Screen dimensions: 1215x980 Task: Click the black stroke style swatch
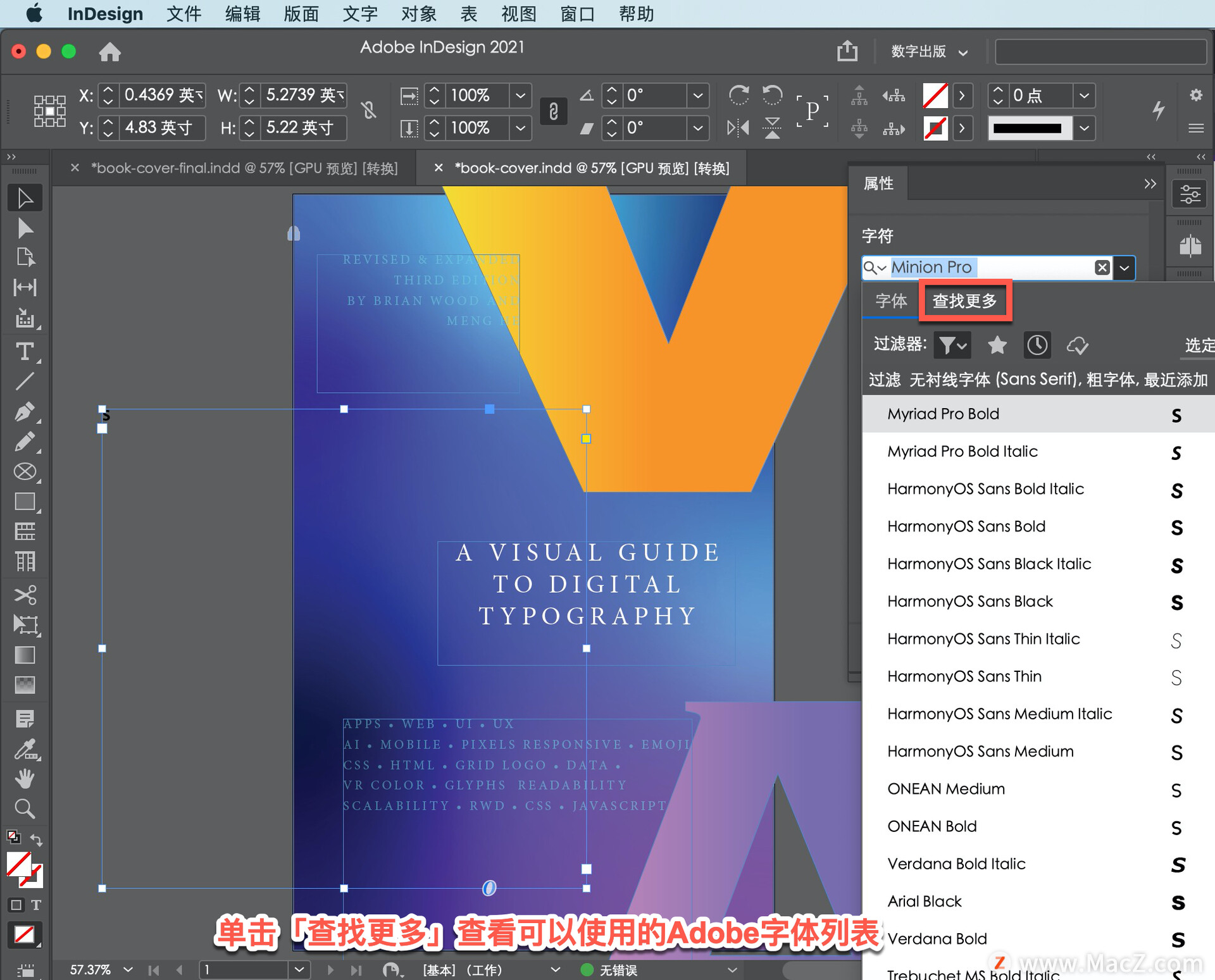(x=1027, y=128)
